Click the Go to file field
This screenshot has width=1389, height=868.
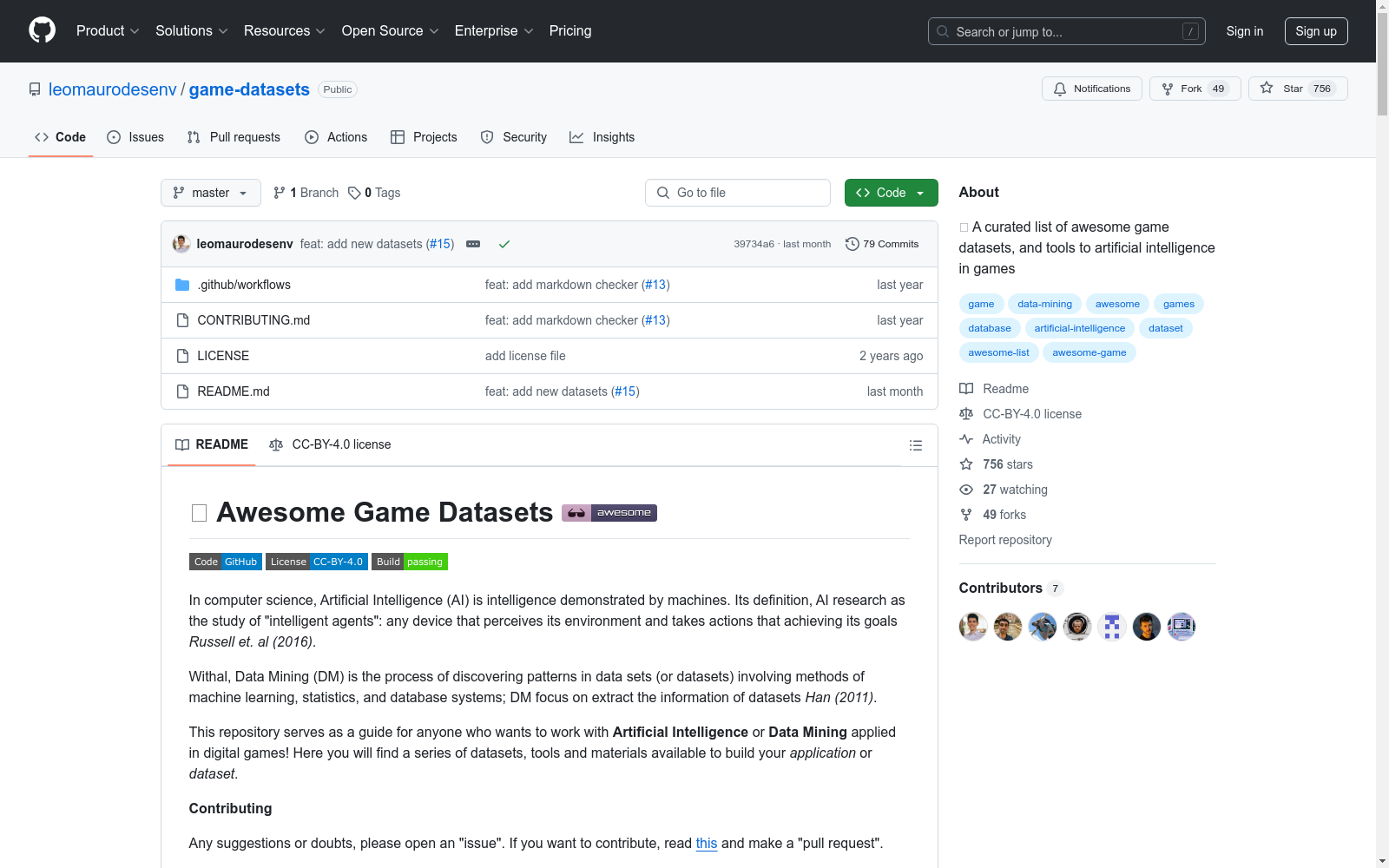click(738, 193)
